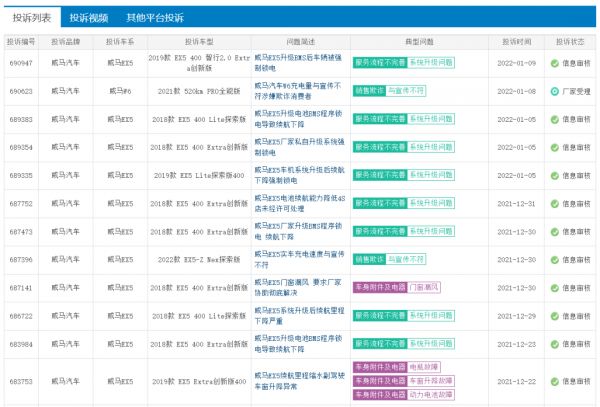Open the 其他平台投诉 tab
Image resolution: width=600 pixels, height=407 pixels.
pyautogui.click(x=154, y=17)
